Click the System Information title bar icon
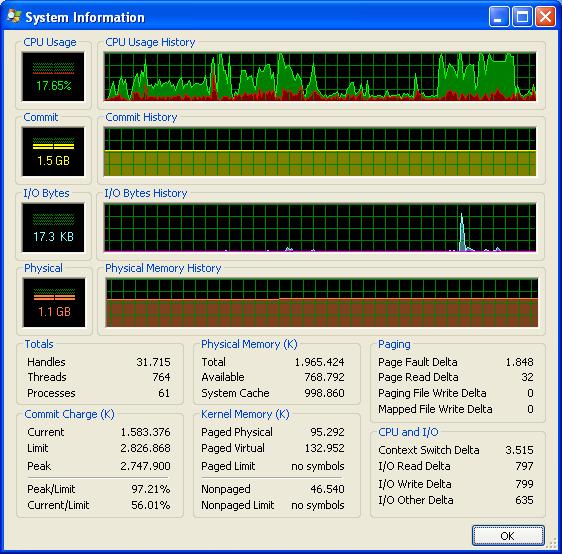Viewport: 562px width, 554px height. tap(14, 16)
